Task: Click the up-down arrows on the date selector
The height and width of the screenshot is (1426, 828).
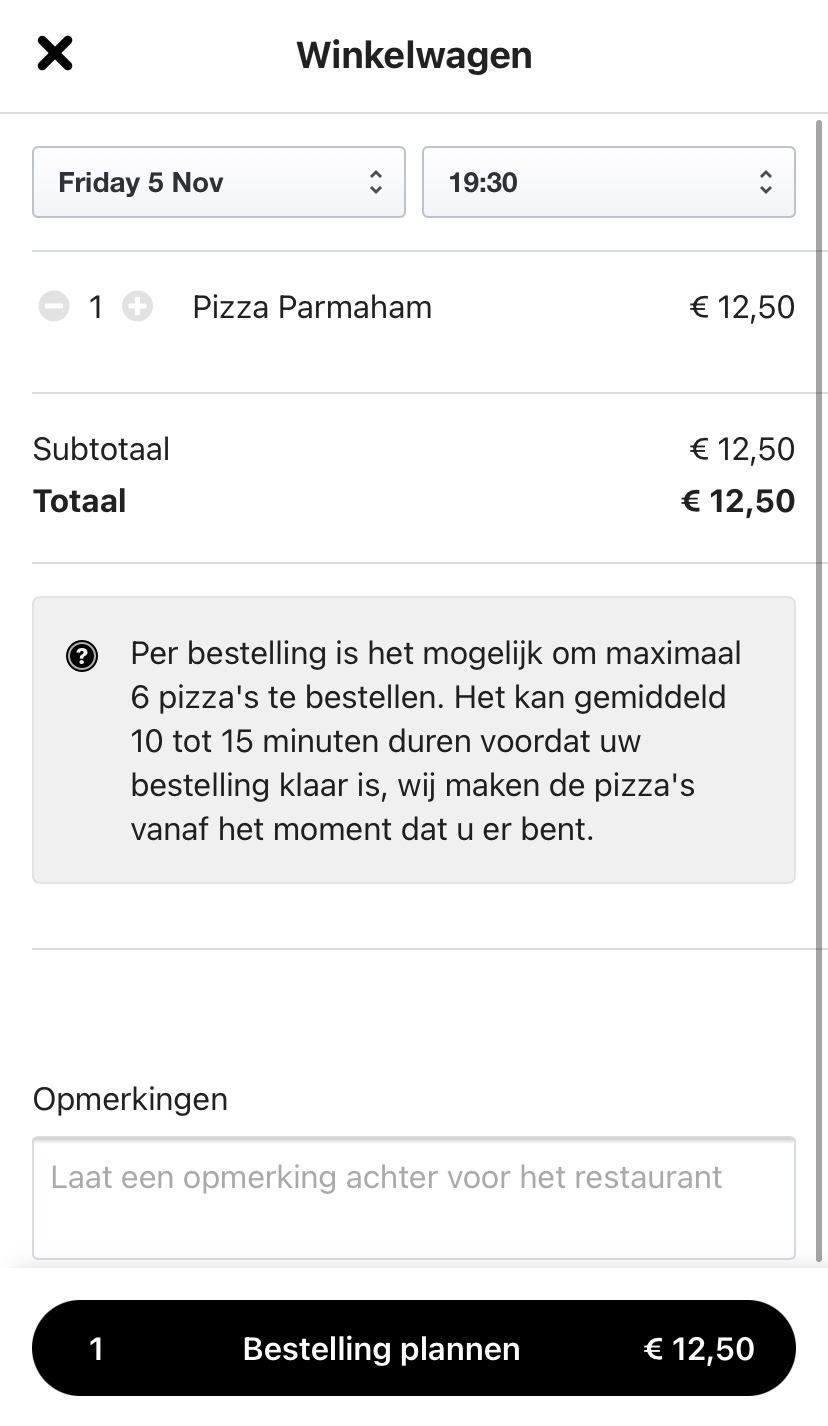Action: click(x=375, y=182)
